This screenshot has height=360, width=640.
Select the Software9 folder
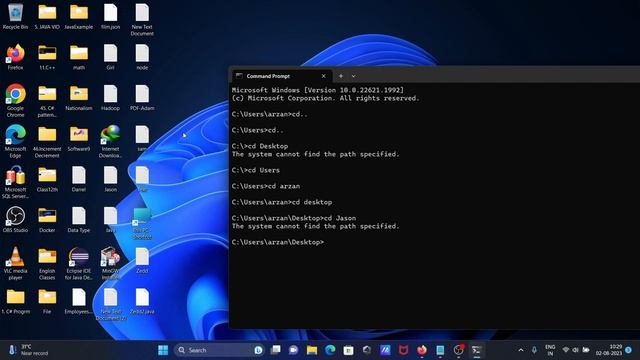[x=79, y=138]
